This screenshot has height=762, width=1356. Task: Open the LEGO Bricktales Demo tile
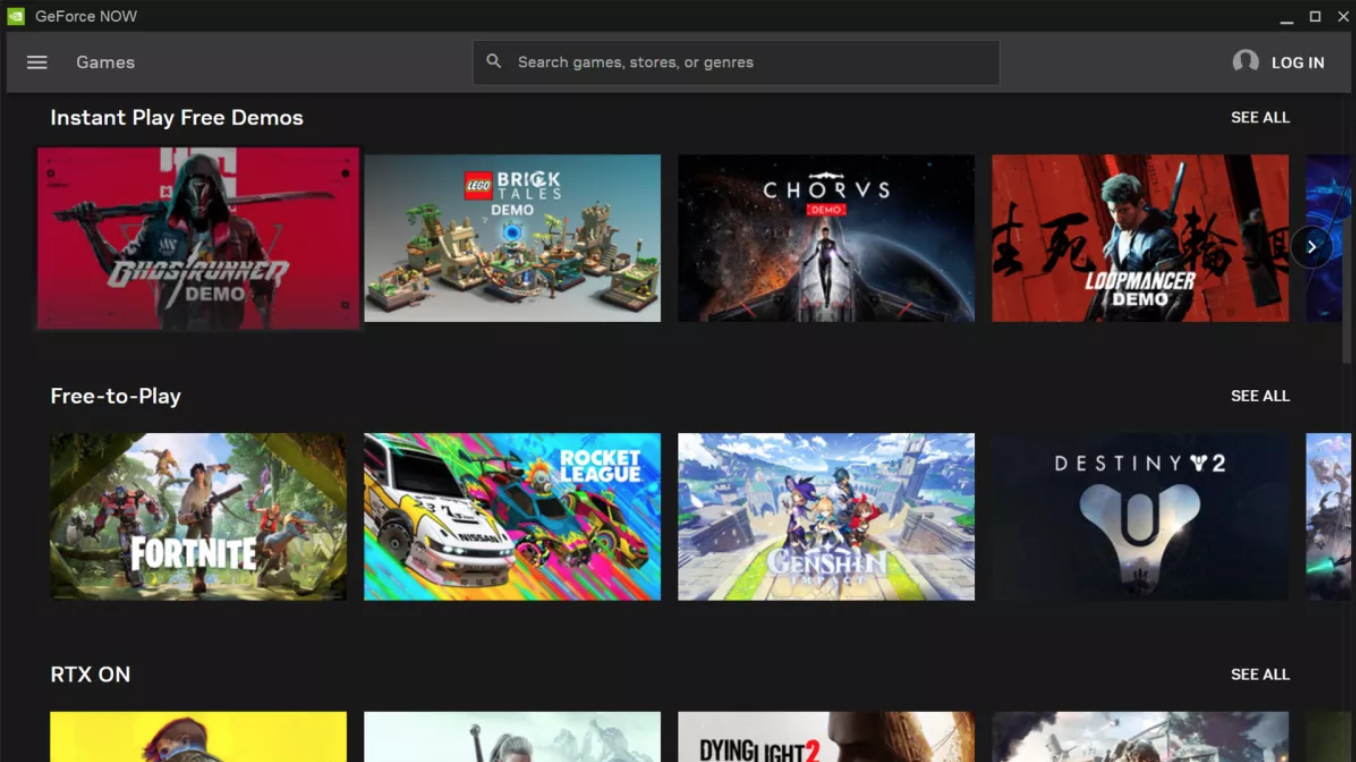512,238
